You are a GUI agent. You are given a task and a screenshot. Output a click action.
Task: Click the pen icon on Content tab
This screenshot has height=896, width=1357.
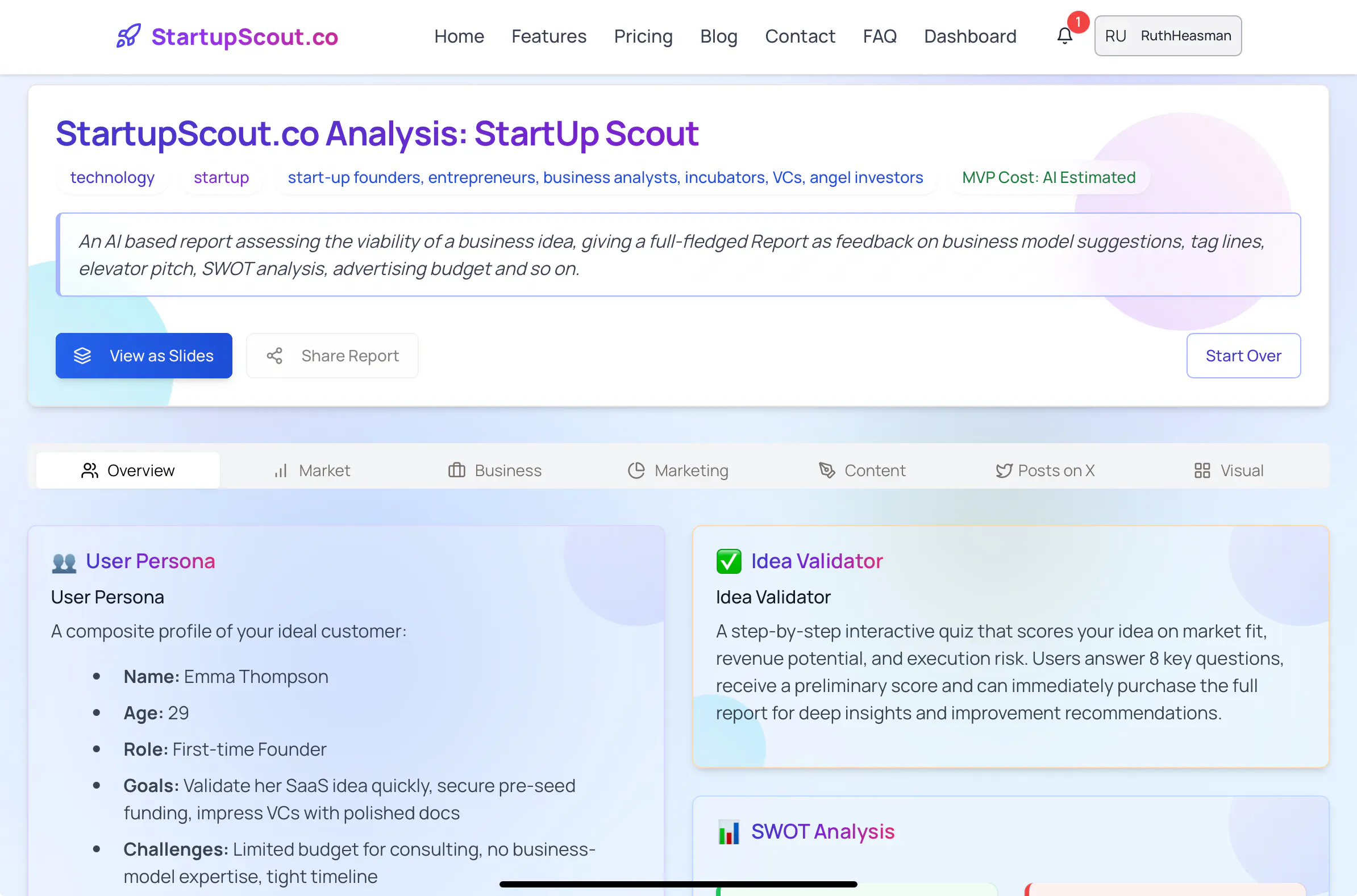[827, 470]
